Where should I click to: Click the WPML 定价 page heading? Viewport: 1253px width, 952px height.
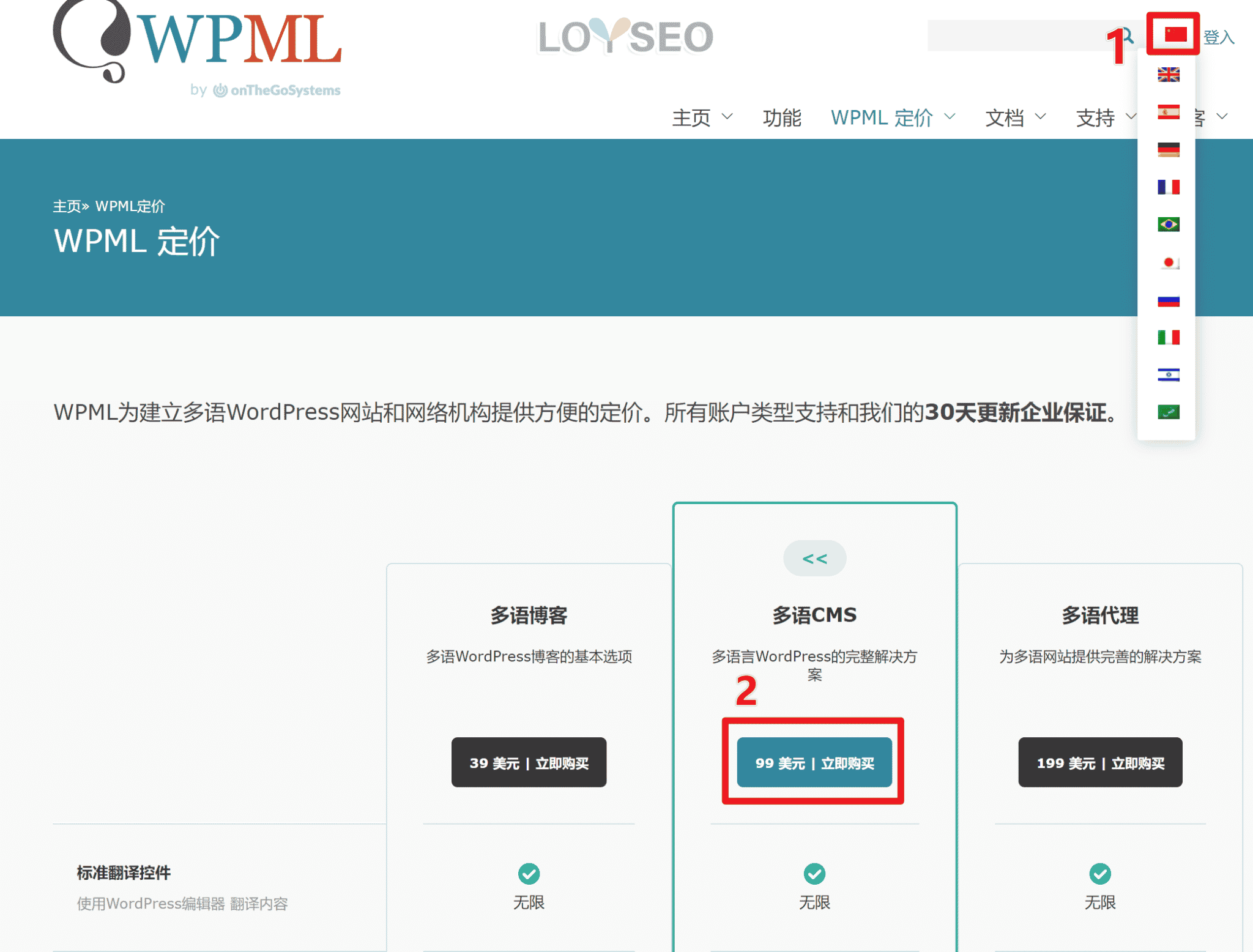(x=136, y=241)
